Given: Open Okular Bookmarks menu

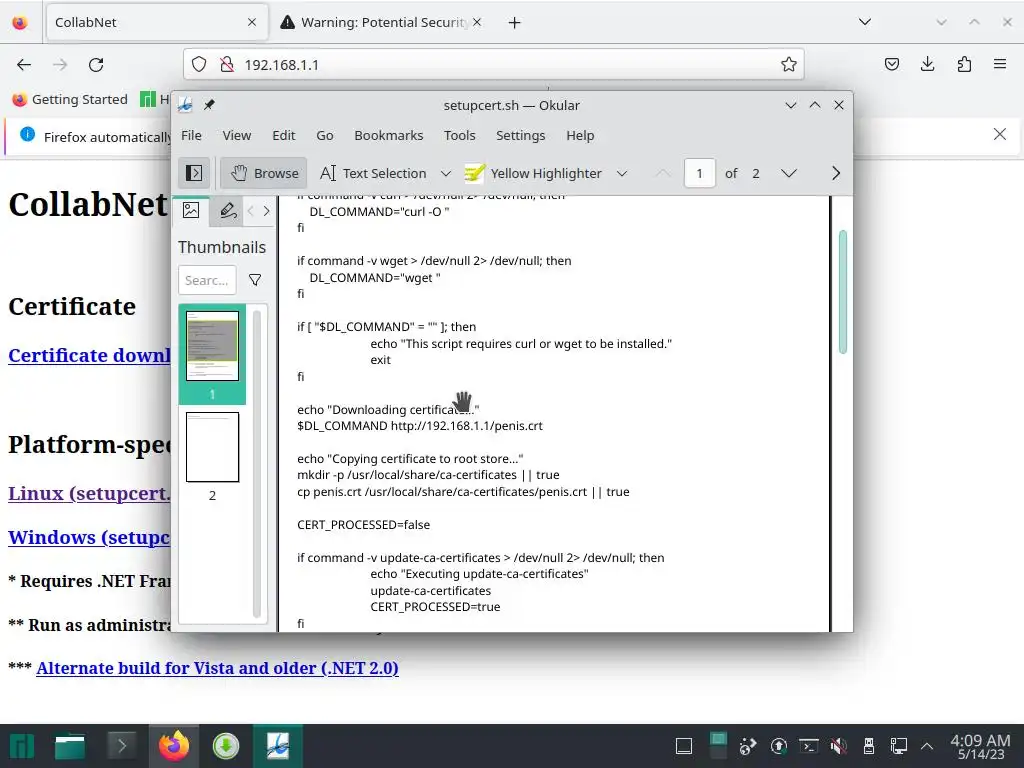Looking at the screenshot, I should pos(389,135).
